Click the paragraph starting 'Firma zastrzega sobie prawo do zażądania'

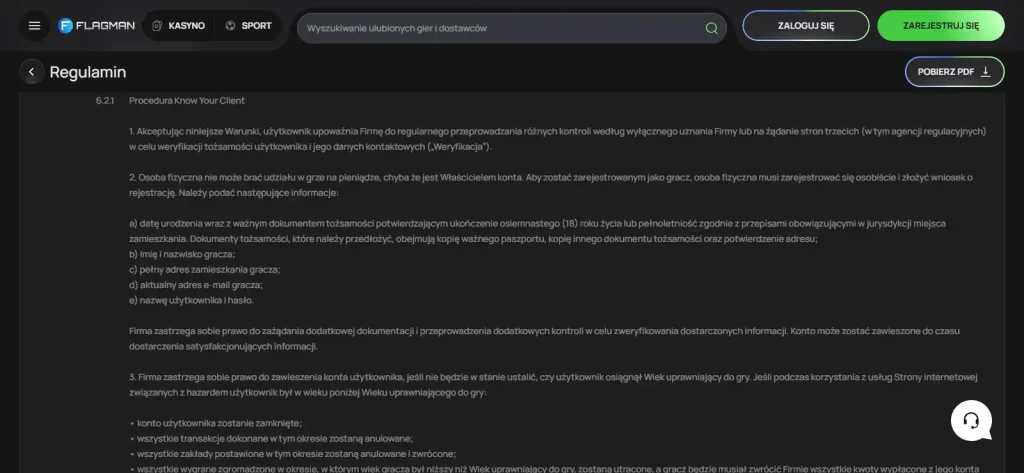[x=545, y=338]
